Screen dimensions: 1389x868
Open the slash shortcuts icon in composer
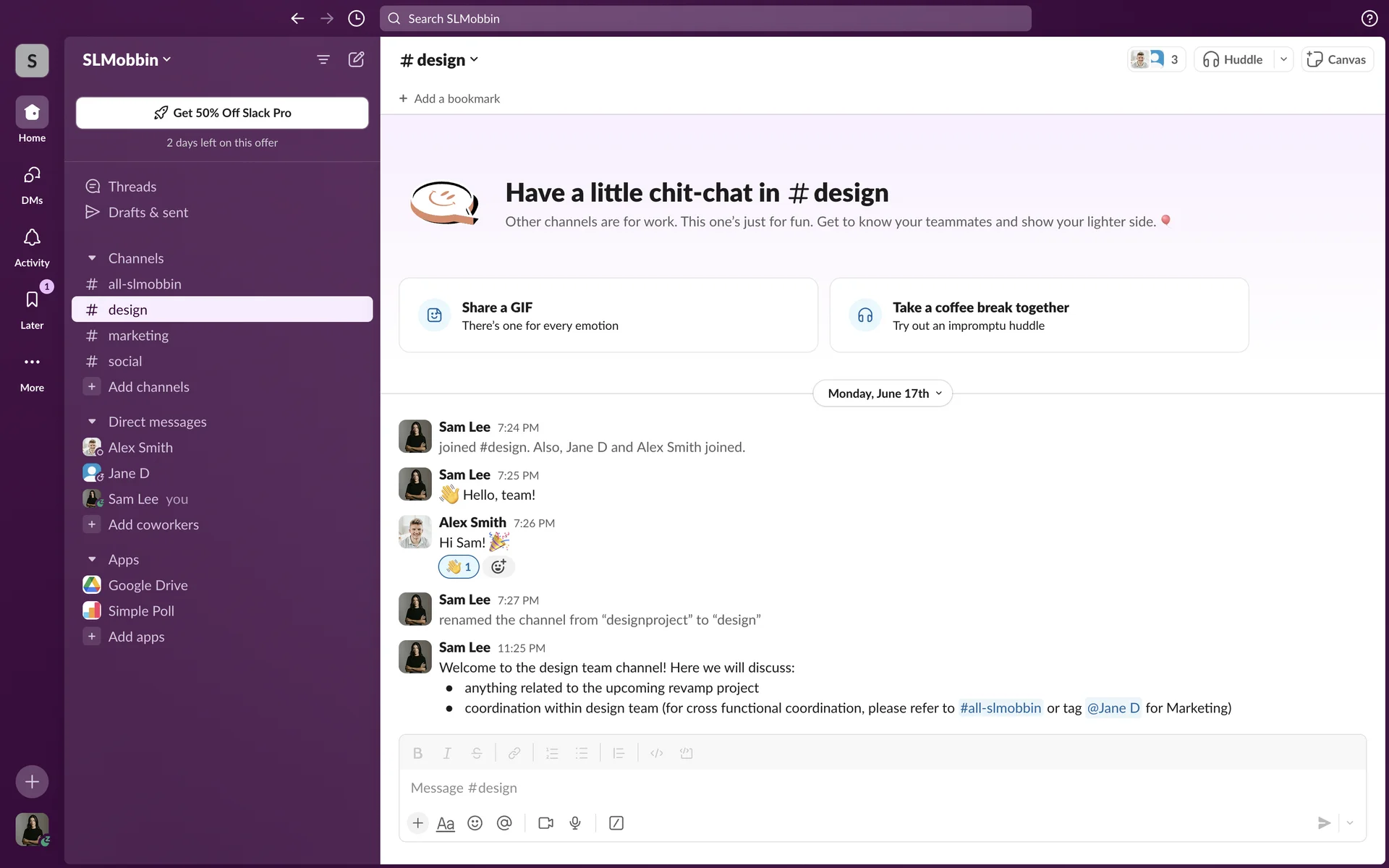(616, 823)
